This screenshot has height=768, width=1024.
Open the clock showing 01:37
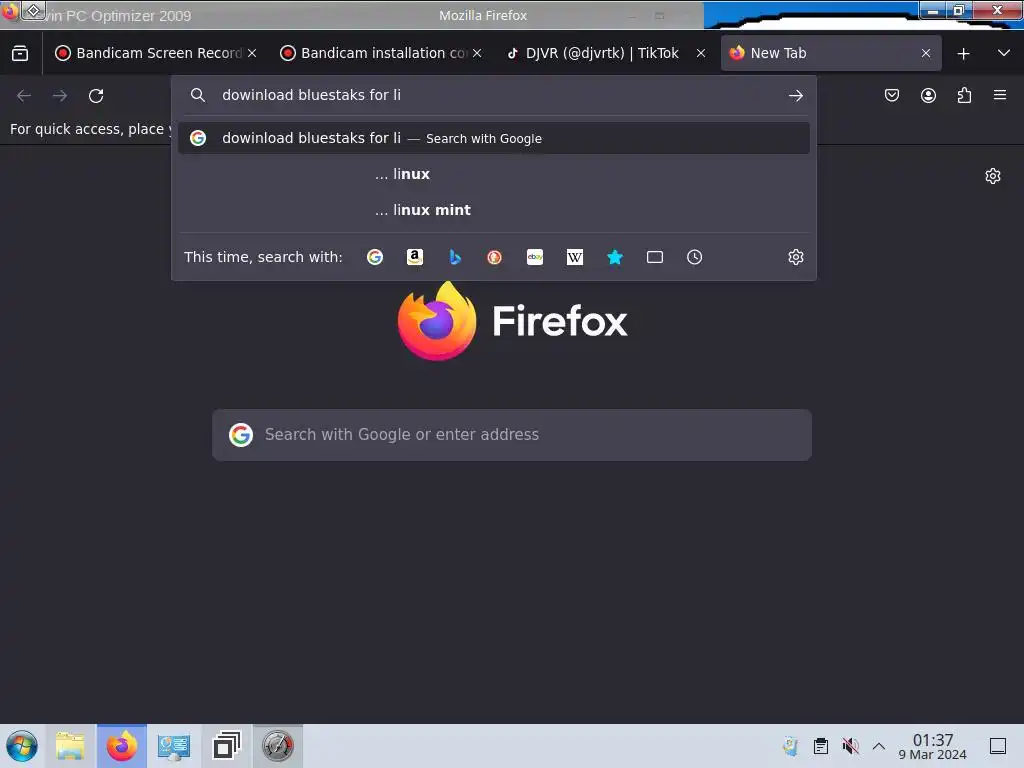pyautogui.click(x=933, y=746)
